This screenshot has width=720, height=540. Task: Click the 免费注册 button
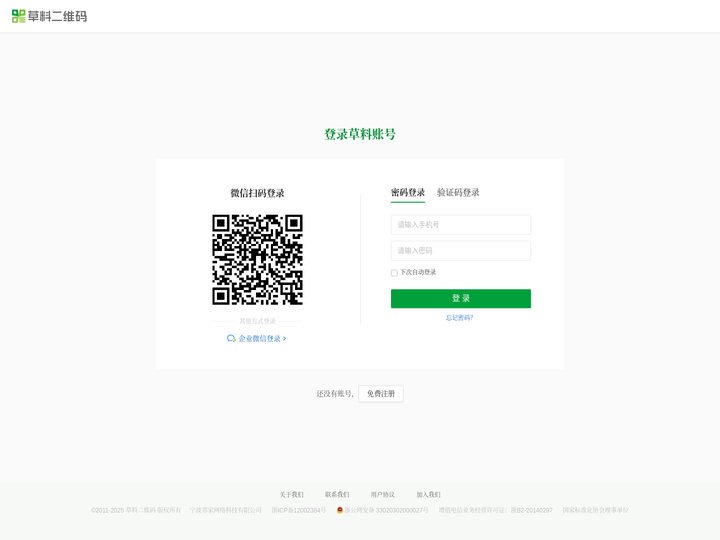click(x=381, y=394)
